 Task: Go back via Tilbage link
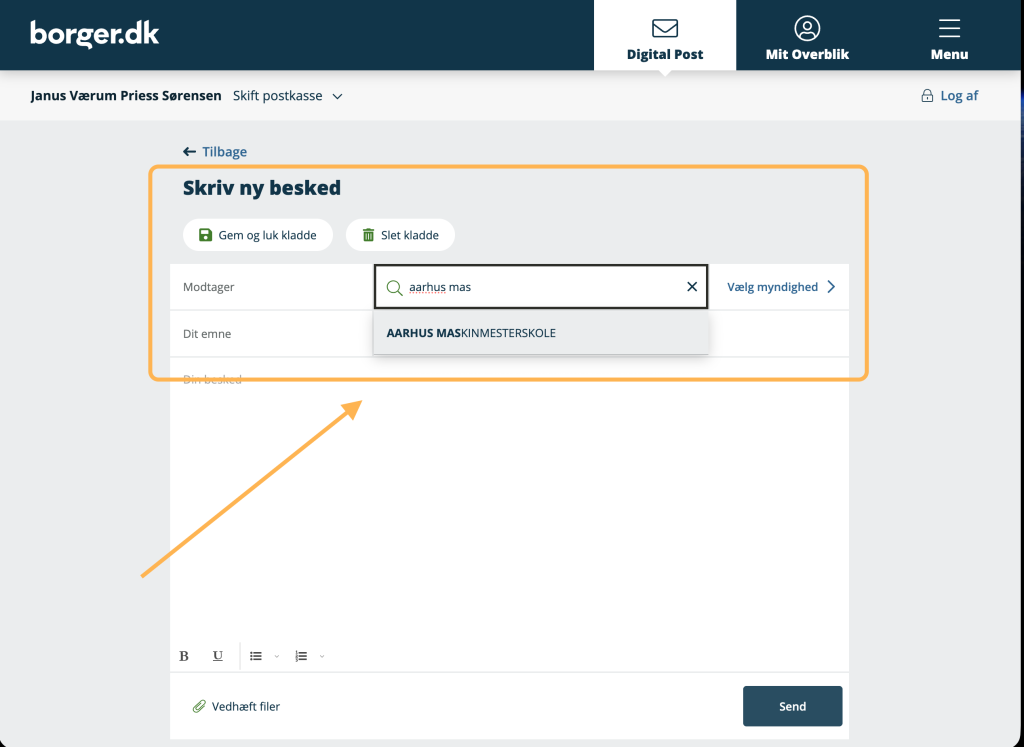pos(215,152)
